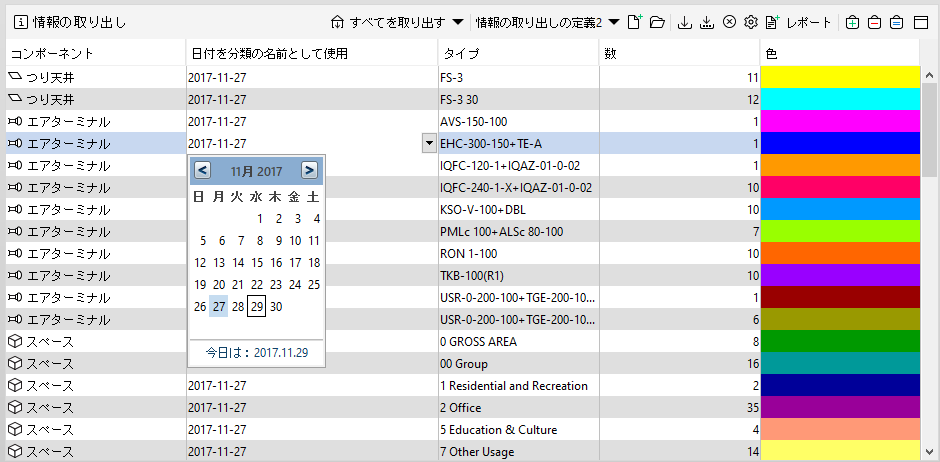Select the IQFC-120-1+IQAZ-01-0-02 type cell

(x=519, y=165)
